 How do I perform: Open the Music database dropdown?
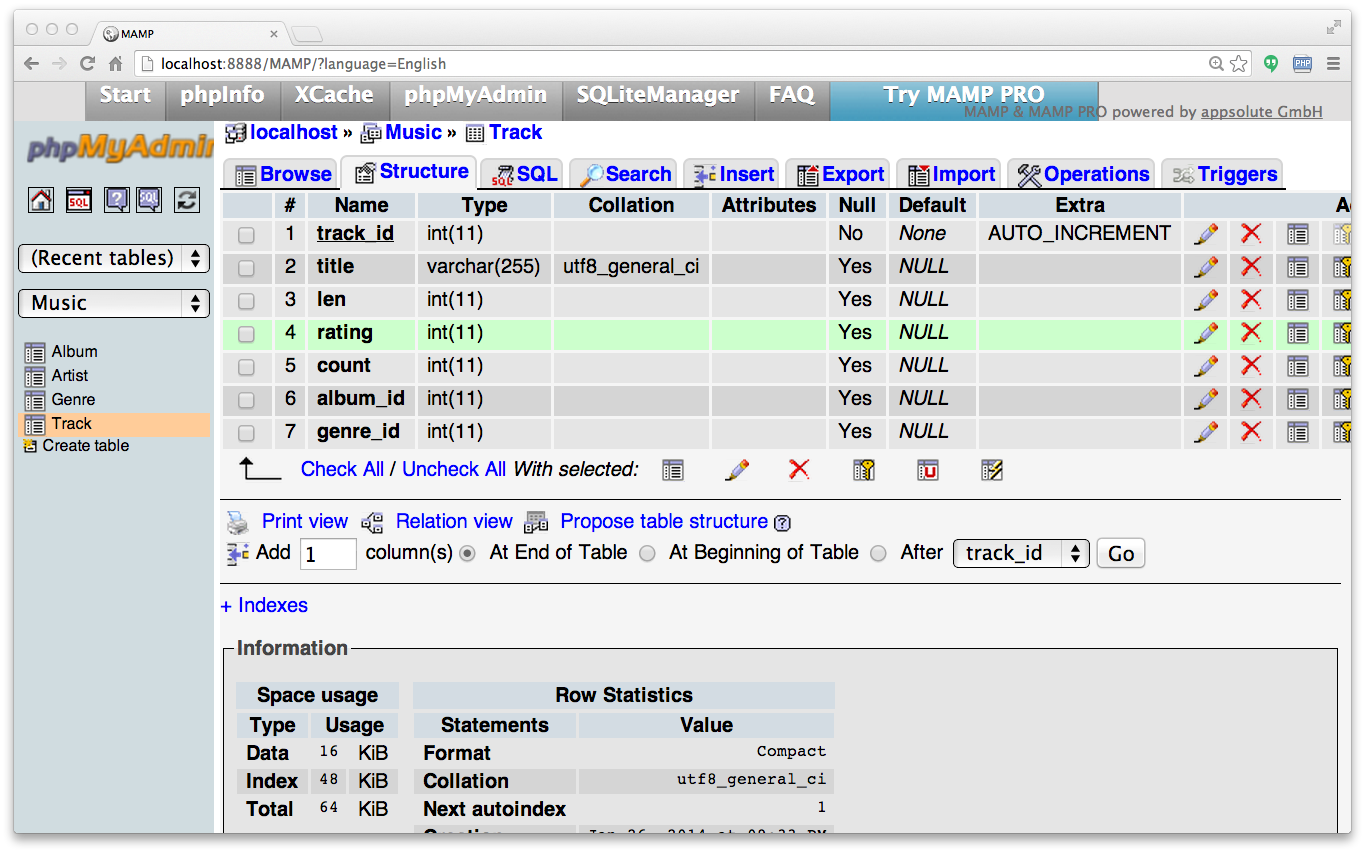point(113,303)
